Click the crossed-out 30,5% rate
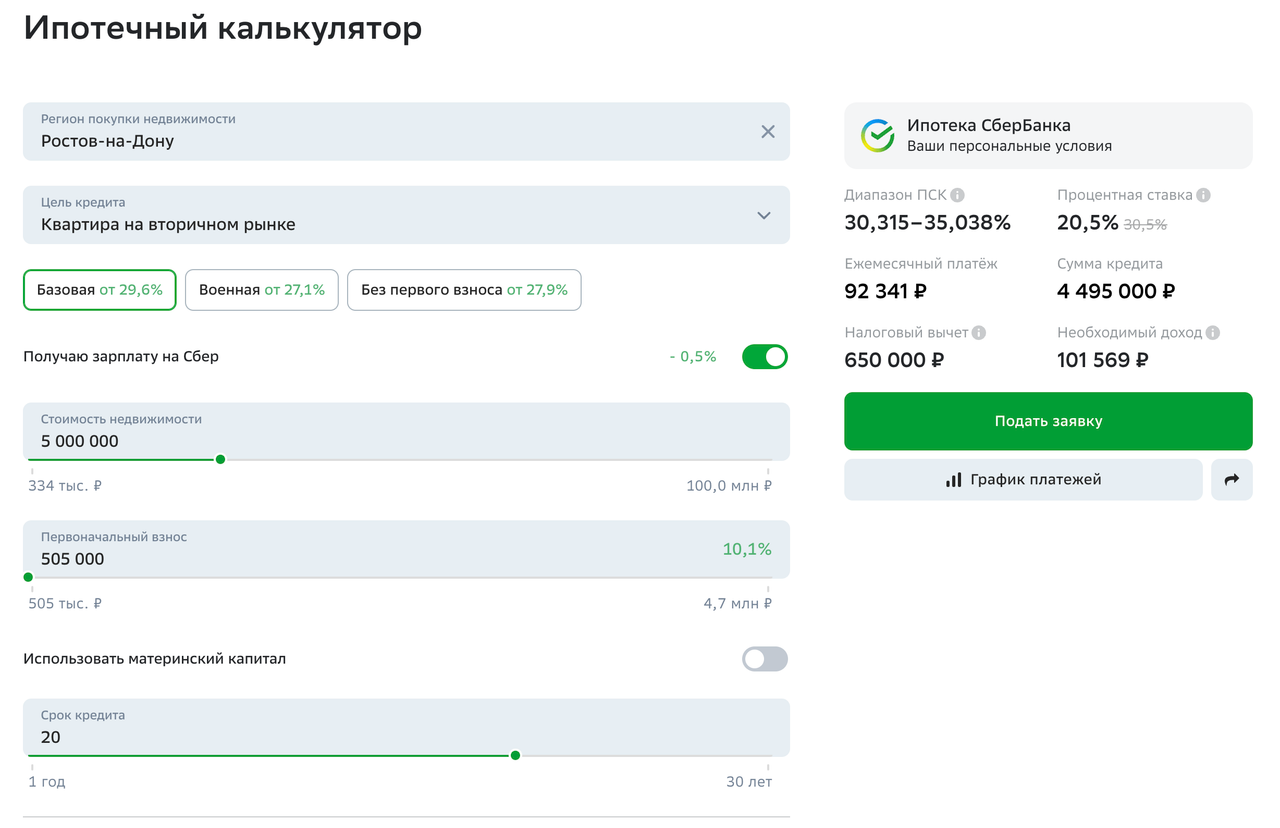 (x=1145, y=225)
